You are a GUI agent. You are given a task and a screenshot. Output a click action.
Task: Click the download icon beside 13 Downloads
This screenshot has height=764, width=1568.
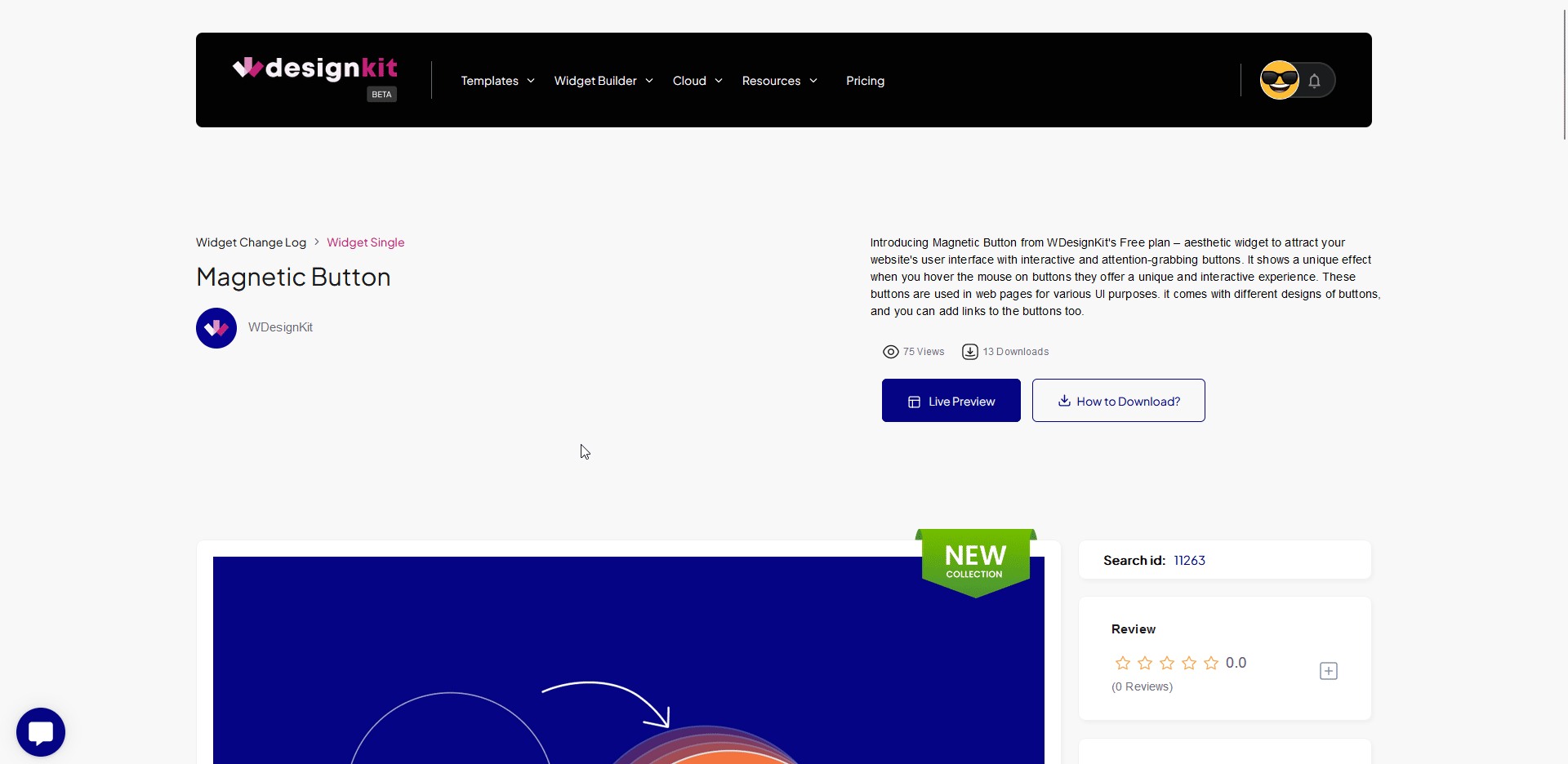pos(969,352)
